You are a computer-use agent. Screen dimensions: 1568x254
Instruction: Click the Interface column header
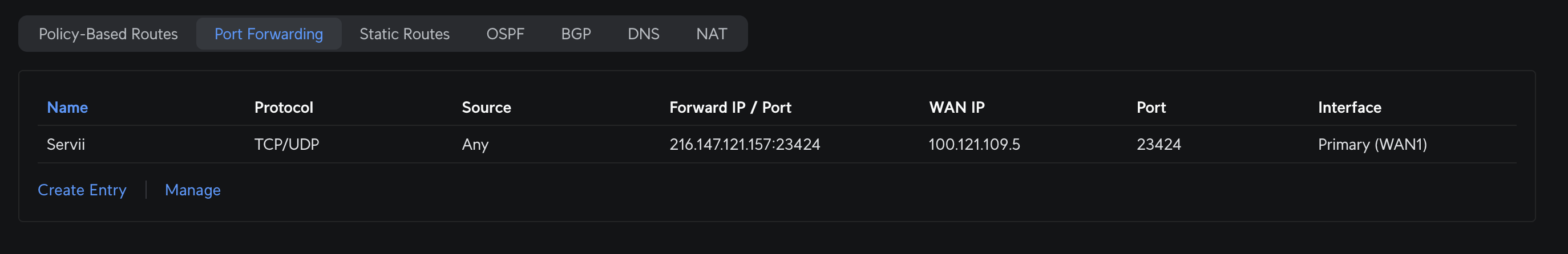coord(1349,108)
